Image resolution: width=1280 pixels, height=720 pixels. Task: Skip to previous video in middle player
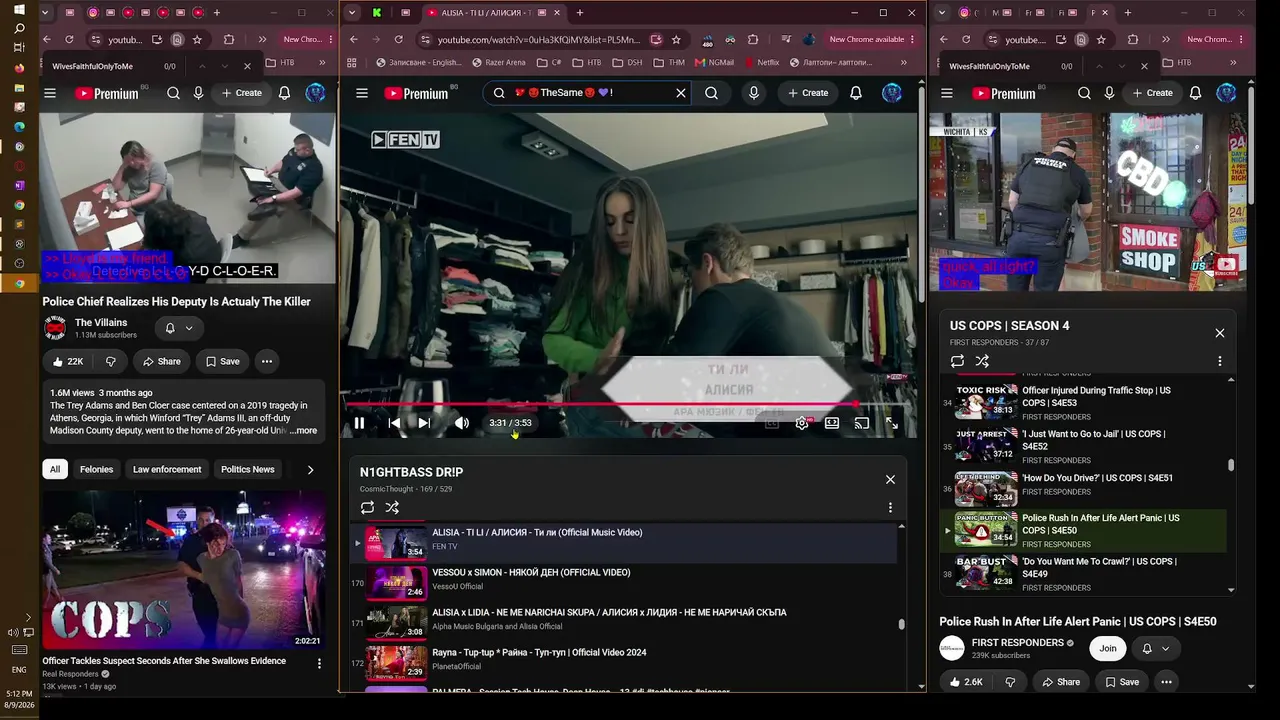coord(394,423)
